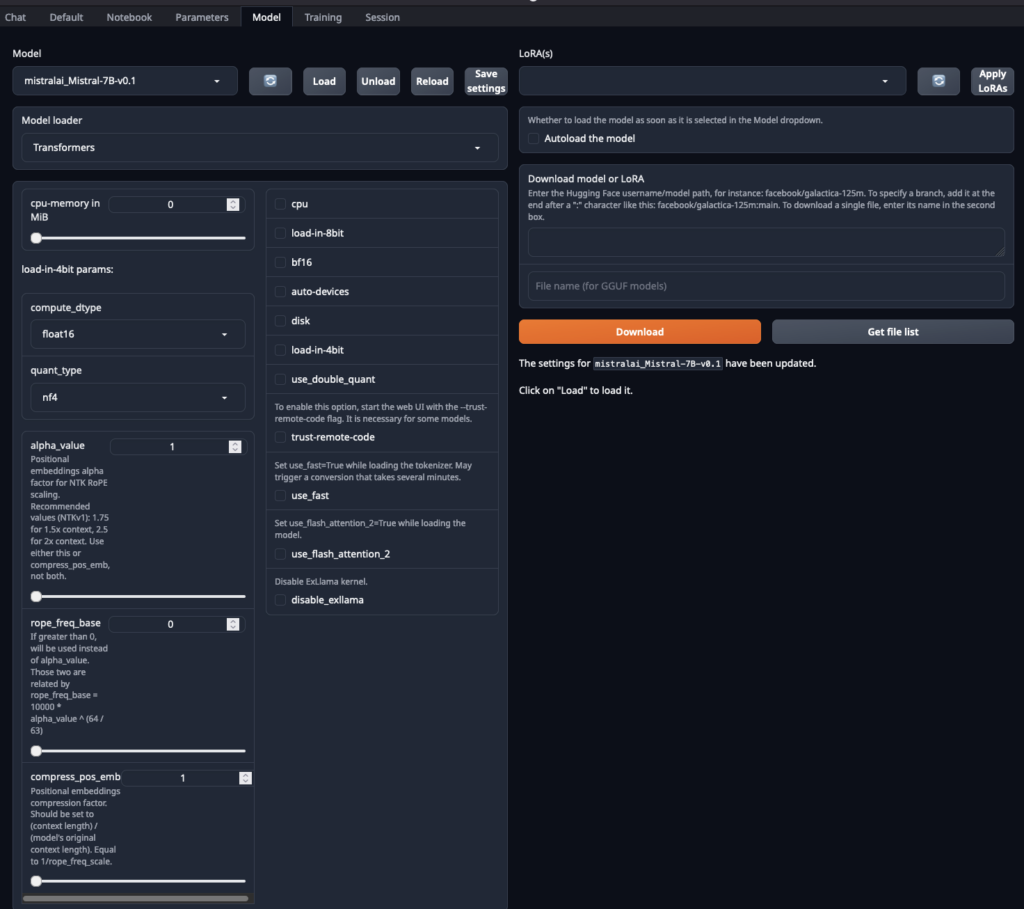Click Apply LoRAs button

pyautogui.click(x=992, y=81)
